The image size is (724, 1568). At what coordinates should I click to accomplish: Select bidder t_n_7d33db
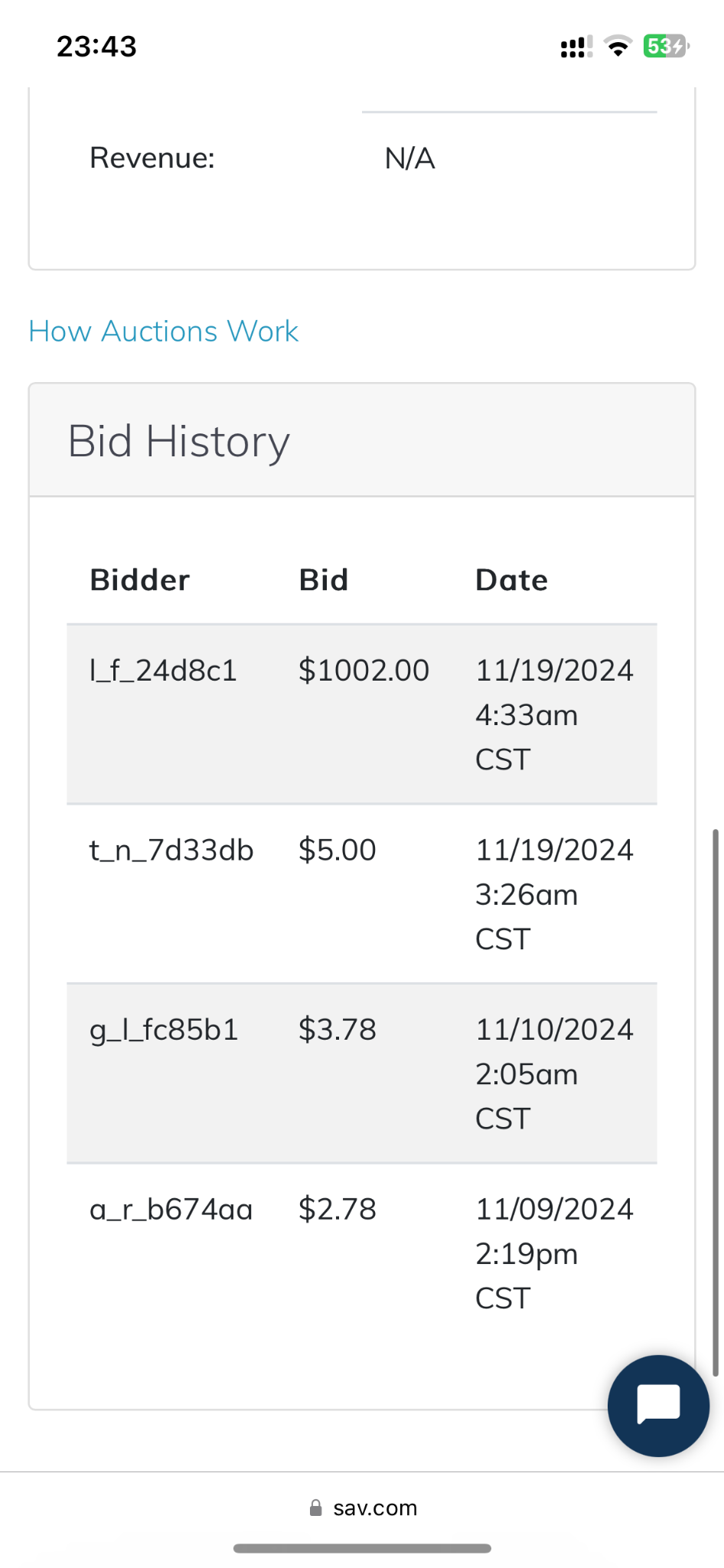click(171, 851)
